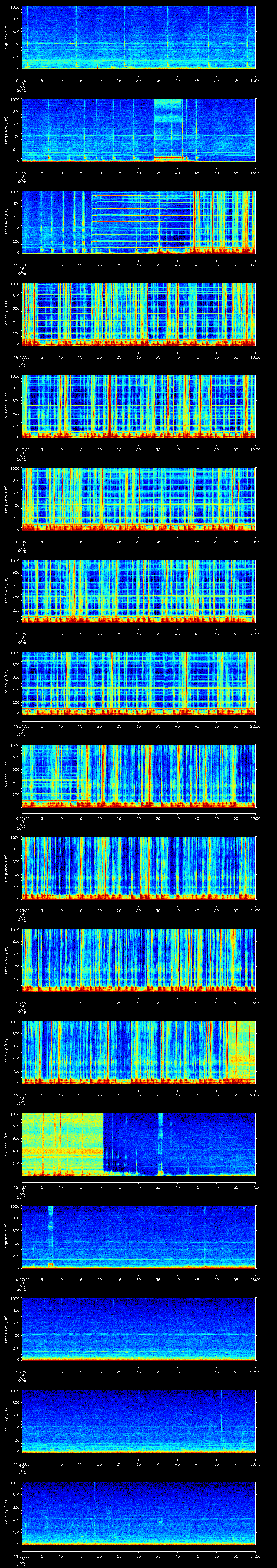Click the 19:25:00 start time label

[x=21, y=1095]
